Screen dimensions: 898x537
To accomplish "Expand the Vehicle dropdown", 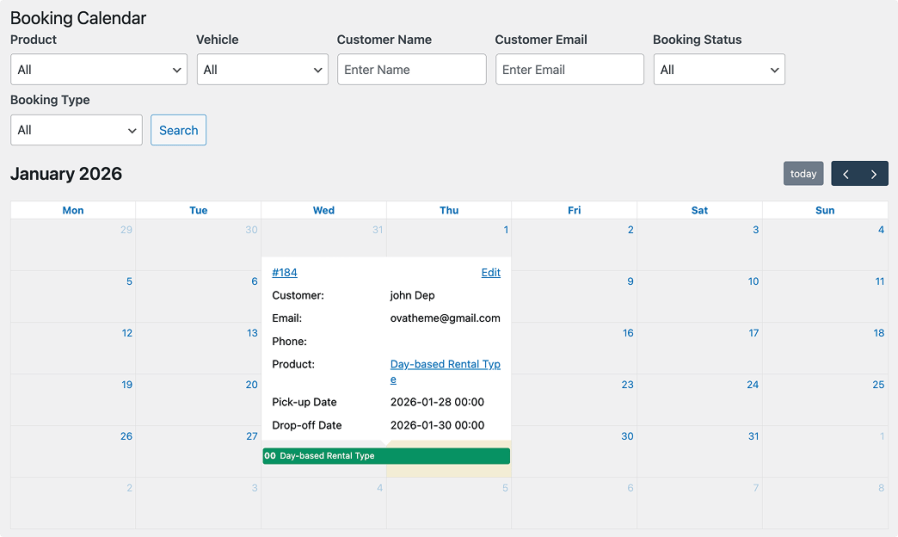I will click(262, 70).
